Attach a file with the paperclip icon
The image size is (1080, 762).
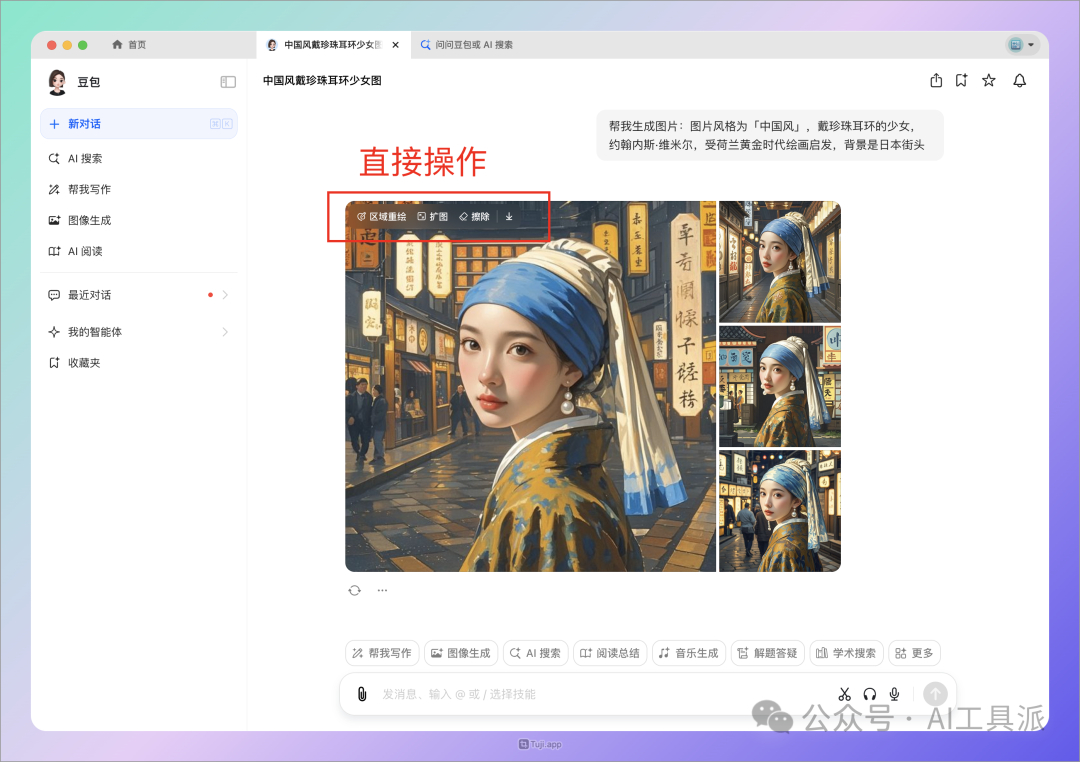361,693
